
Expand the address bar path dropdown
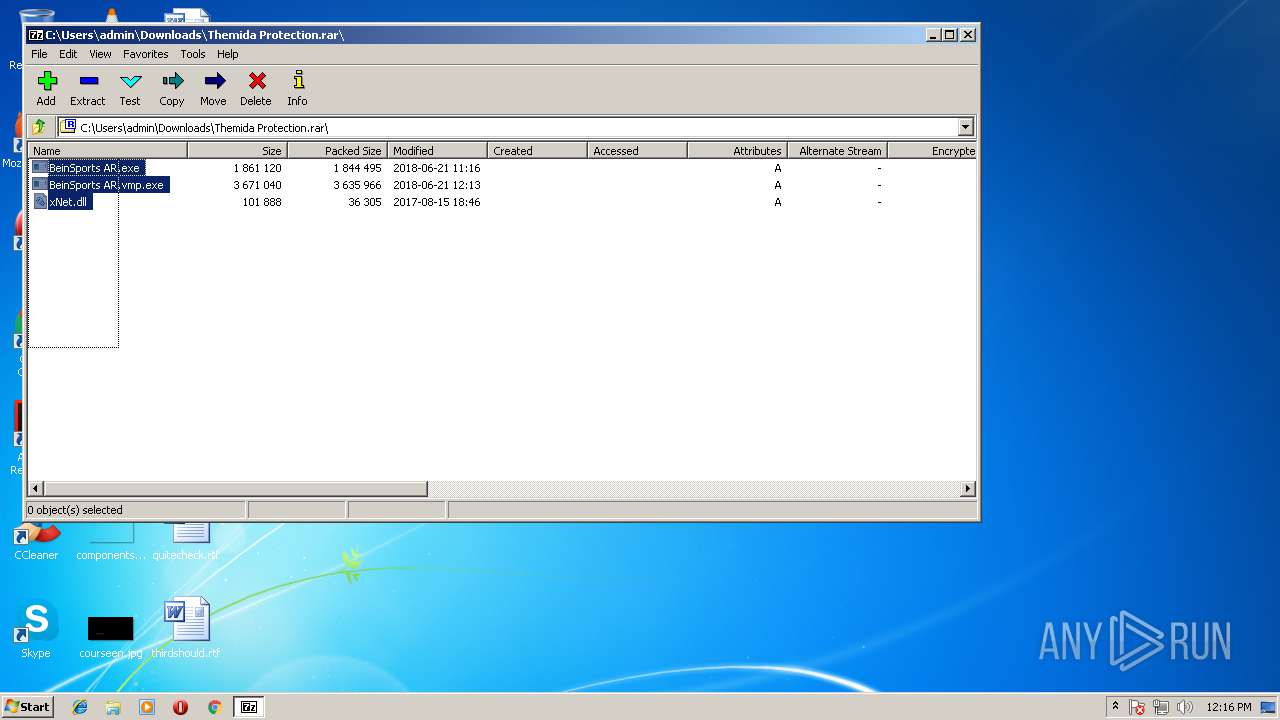pos(965,127)
